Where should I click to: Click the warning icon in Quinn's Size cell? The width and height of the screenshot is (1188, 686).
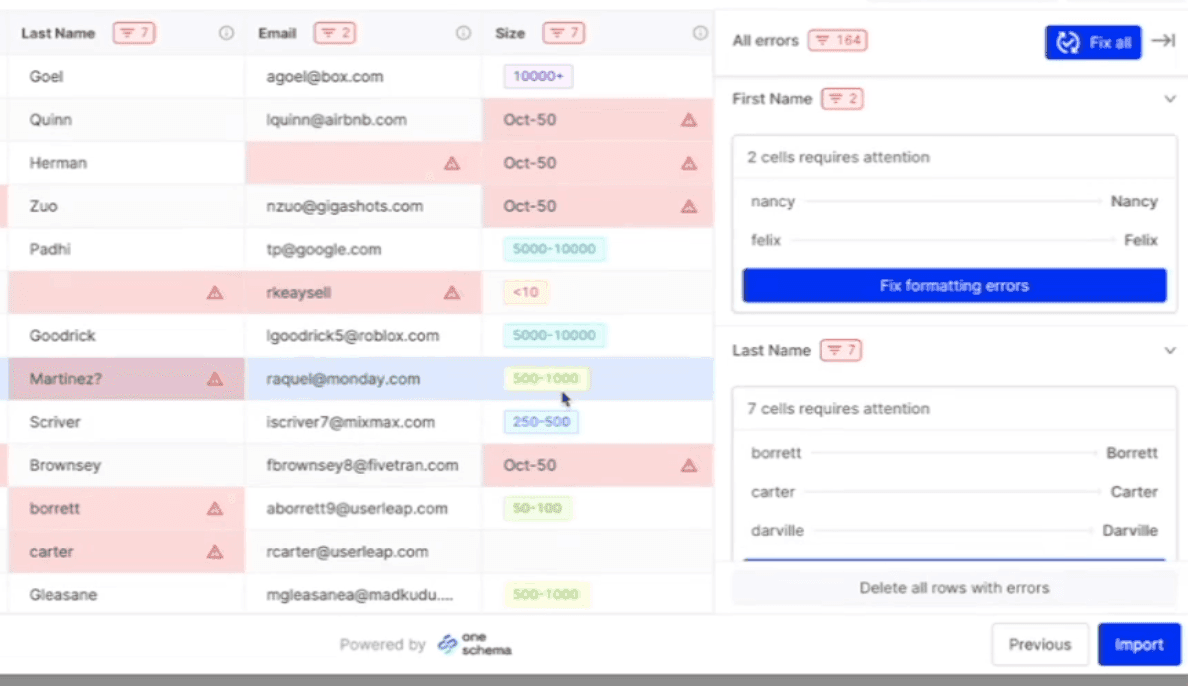point(689,120)
